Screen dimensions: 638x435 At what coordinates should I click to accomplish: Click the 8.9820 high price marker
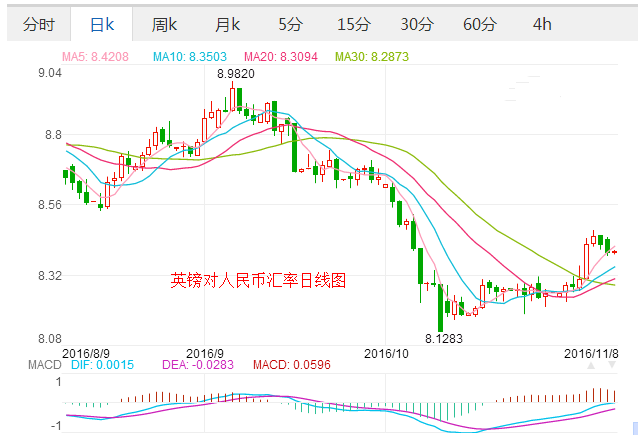236,74
